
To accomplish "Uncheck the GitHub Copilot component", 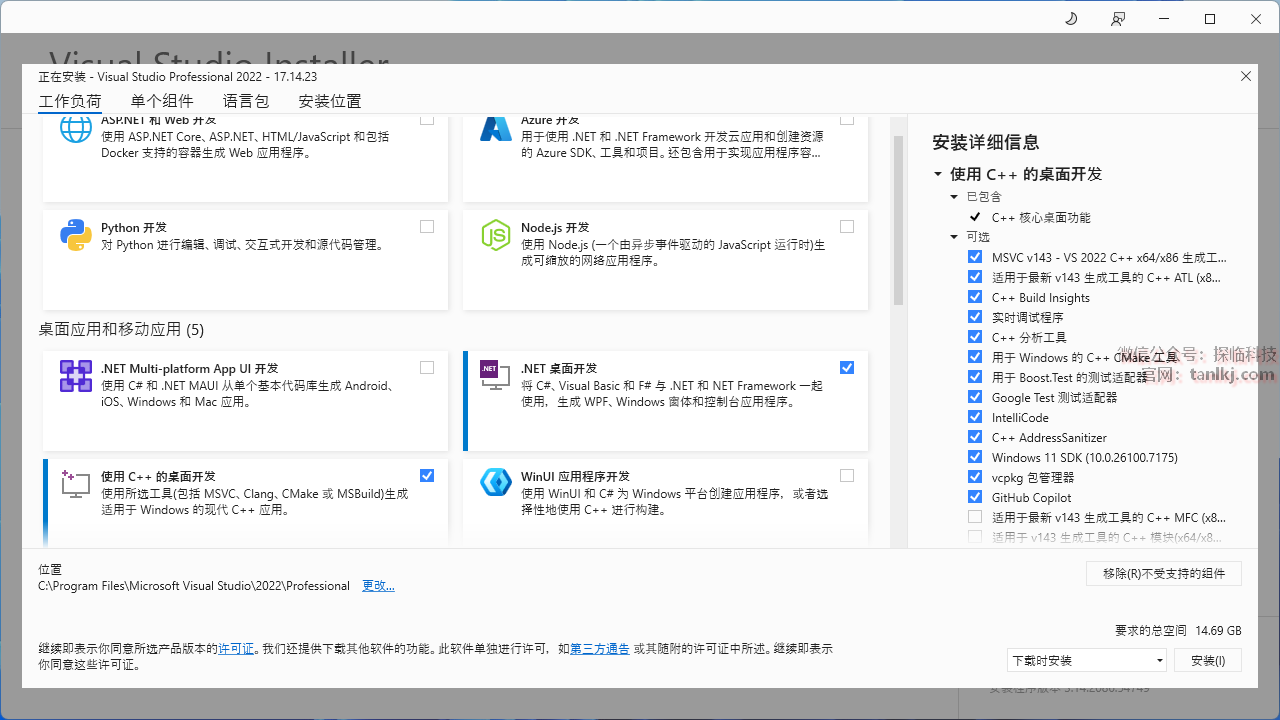I will 975,497.
